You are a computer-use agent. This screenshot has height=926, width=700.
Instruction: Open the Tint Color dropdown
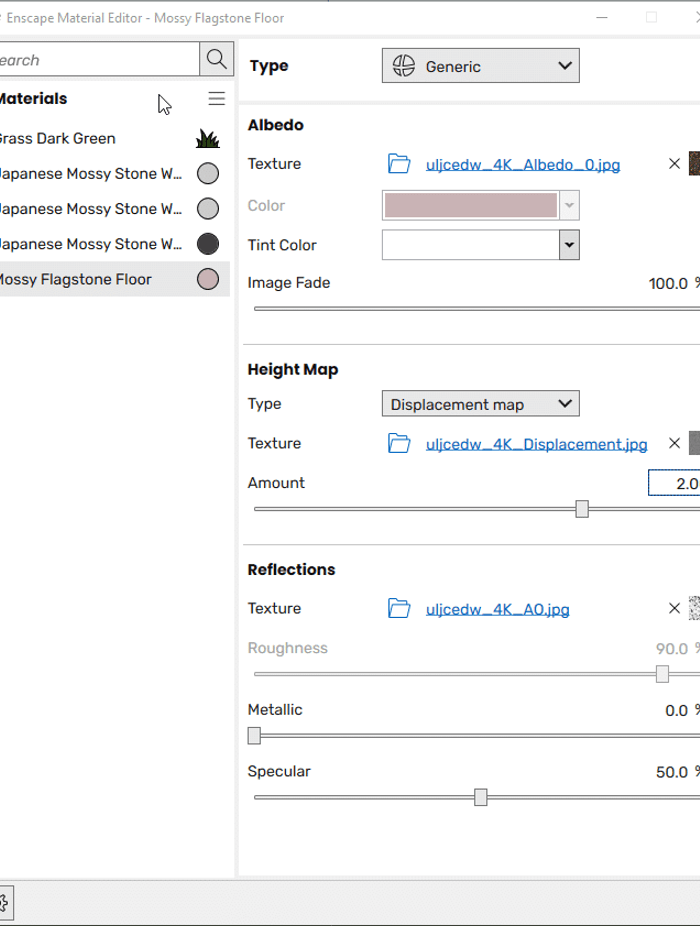coord(569,245)
